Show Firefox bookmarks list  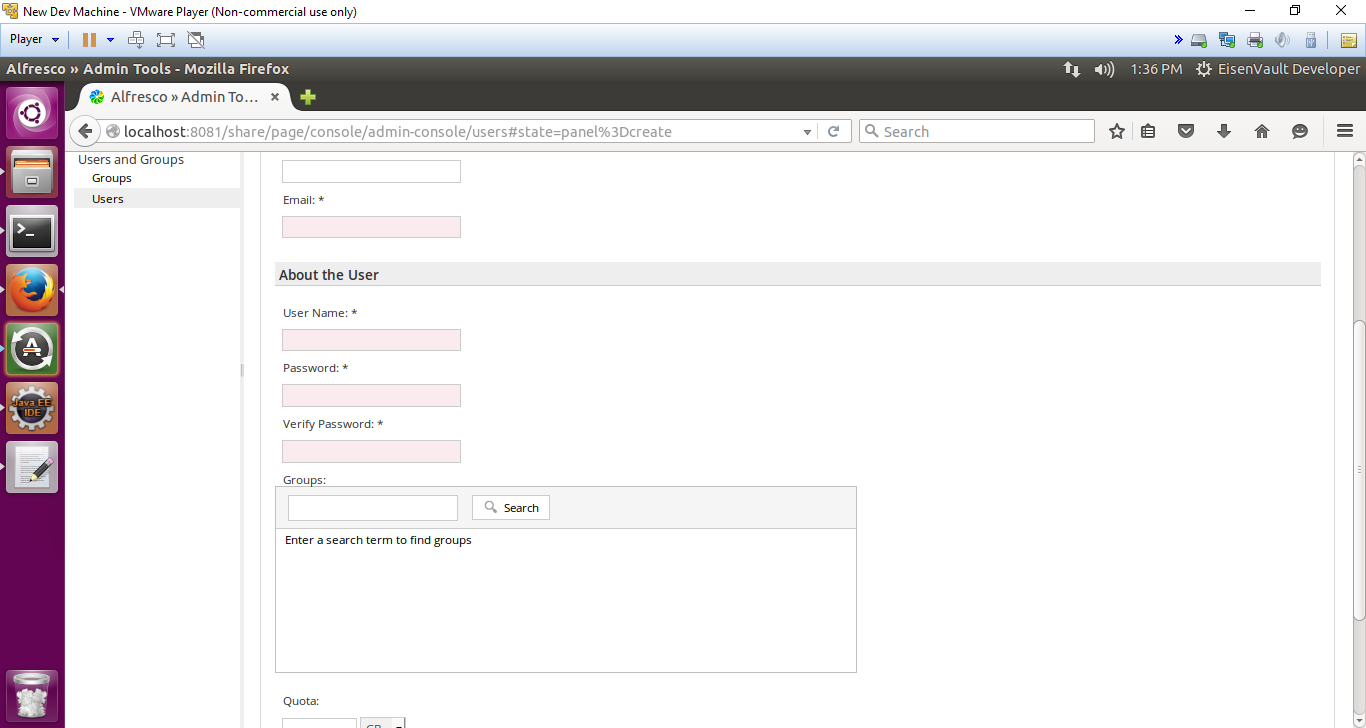click(1148, 131)
